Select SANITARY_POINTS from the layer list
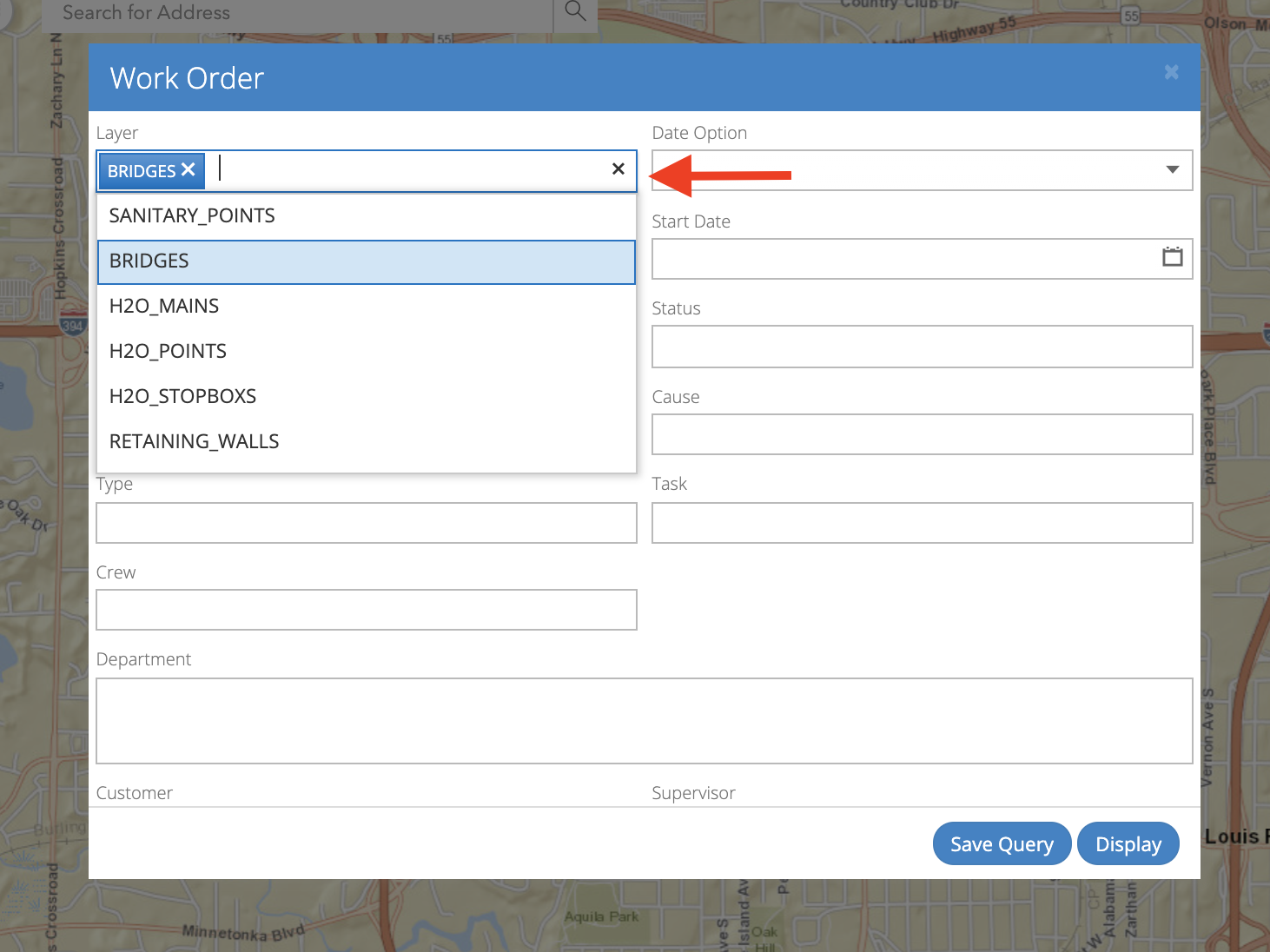Viewport: 1270px width, 952px height. click(367, 216)
